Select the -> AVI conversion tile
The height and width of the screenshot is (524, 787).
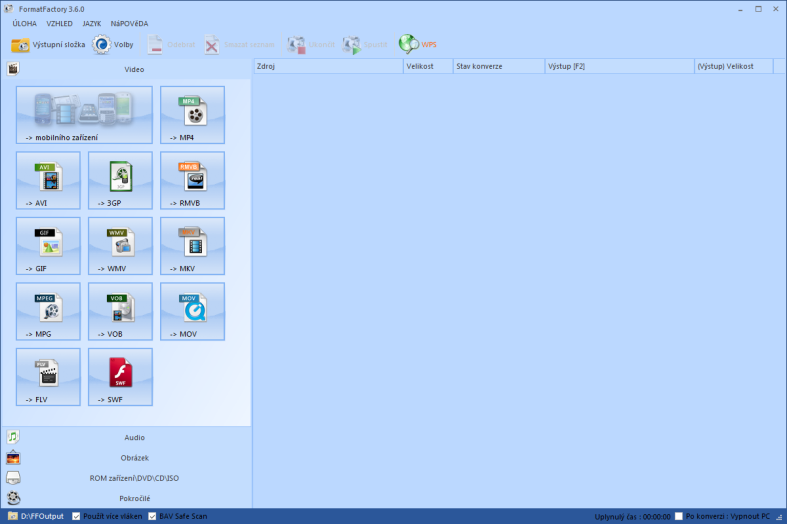click(x=48, y=181)
